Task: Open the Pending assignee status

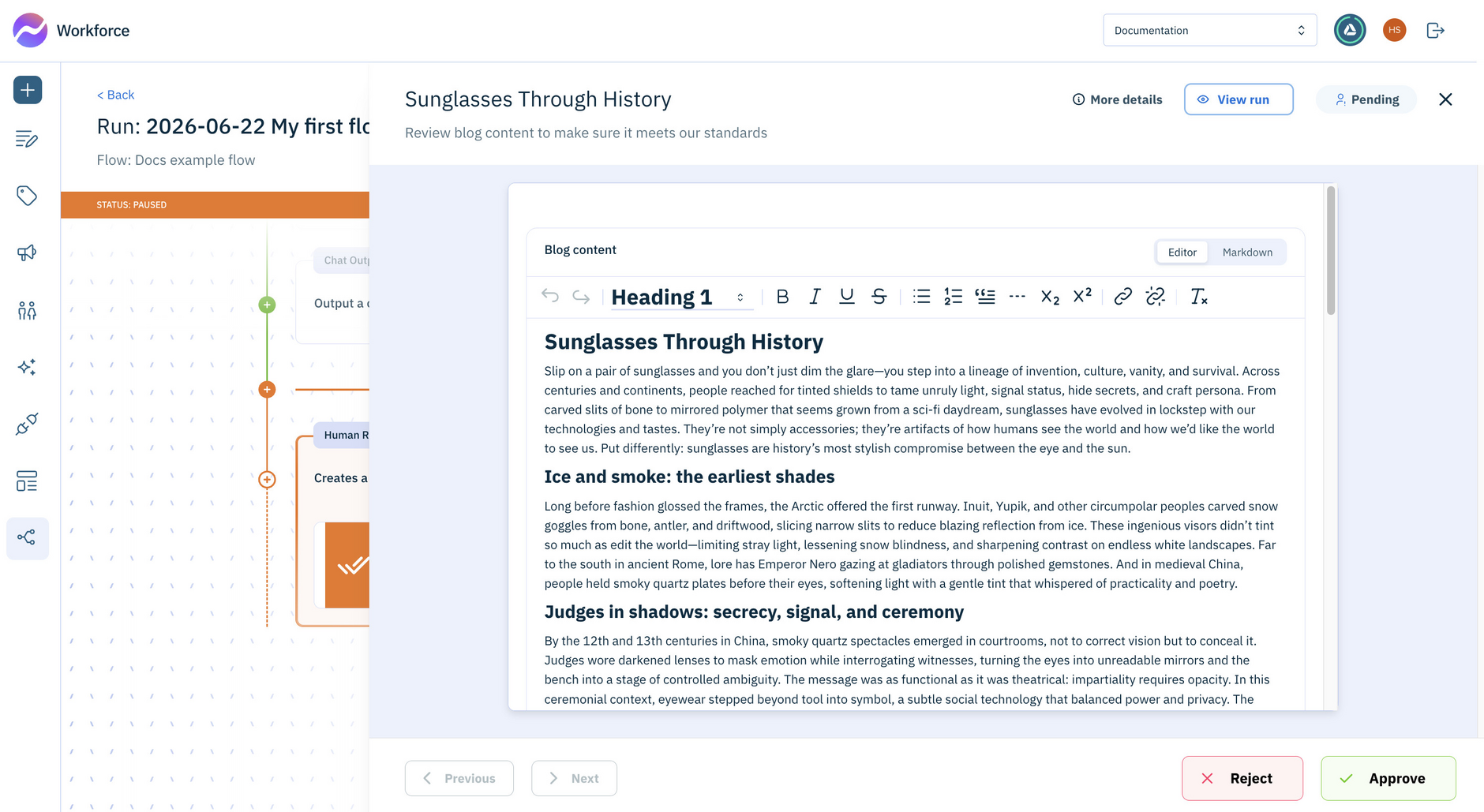Action: pos(1366,99)
